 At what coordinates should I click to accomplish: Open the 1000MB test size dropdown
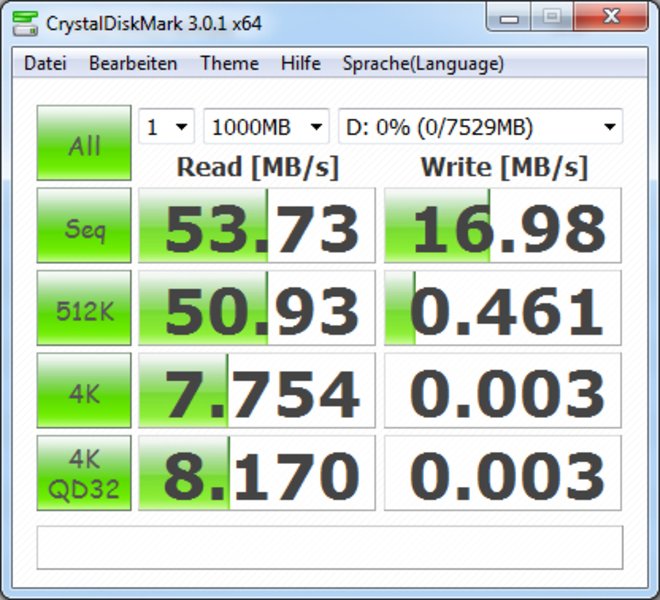click(x=266, y=126)
